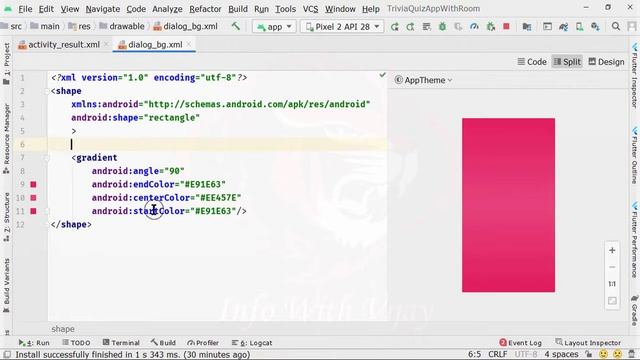Open the Navigate menu

point(102,9)
